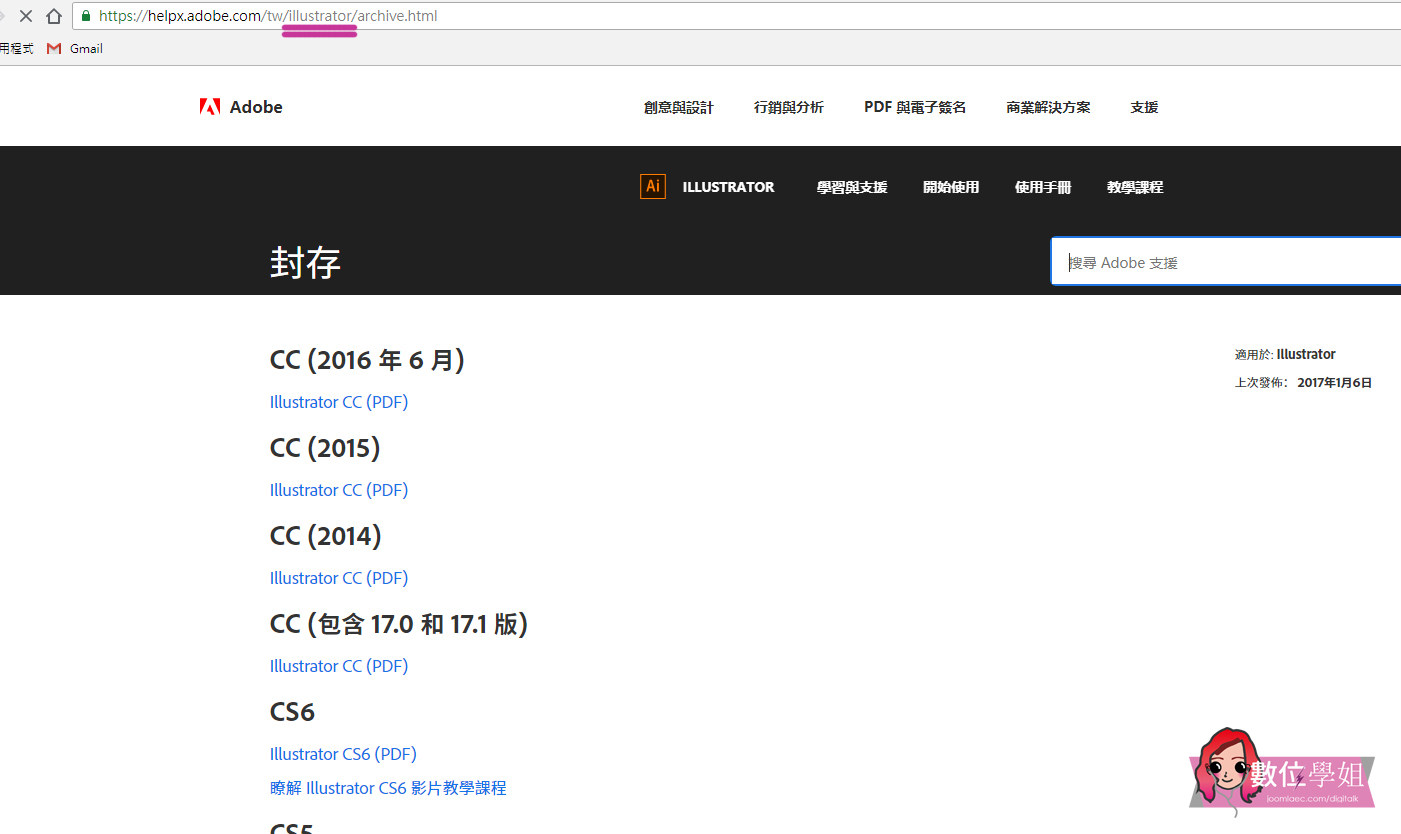Click the stop loading X icon
Viewport: 1401px width, 834px height.
coord(26,16)
